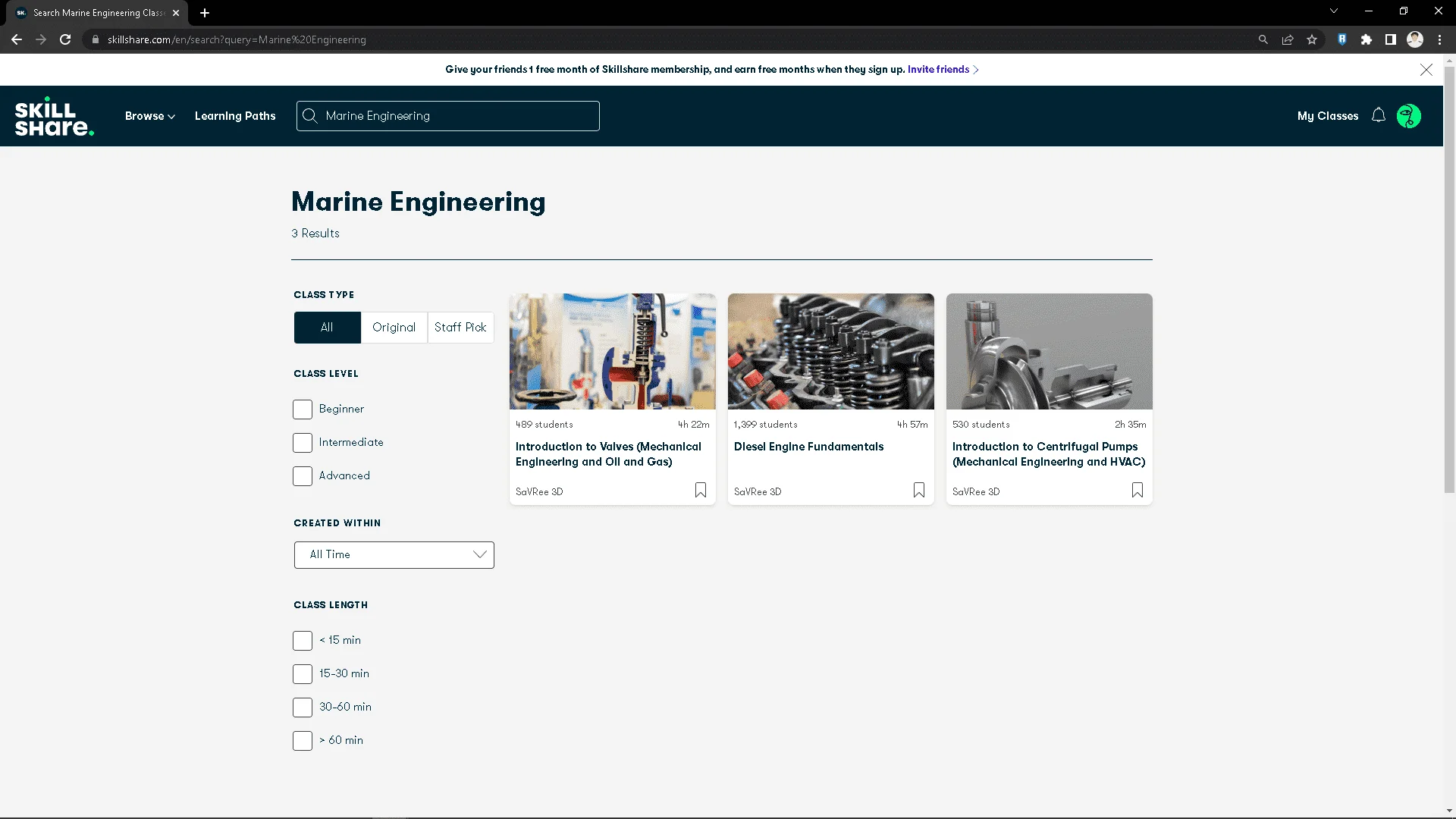Click the Skillshare logo
1456x819 pixels.
pyautogui.click(x=55, y=116)
